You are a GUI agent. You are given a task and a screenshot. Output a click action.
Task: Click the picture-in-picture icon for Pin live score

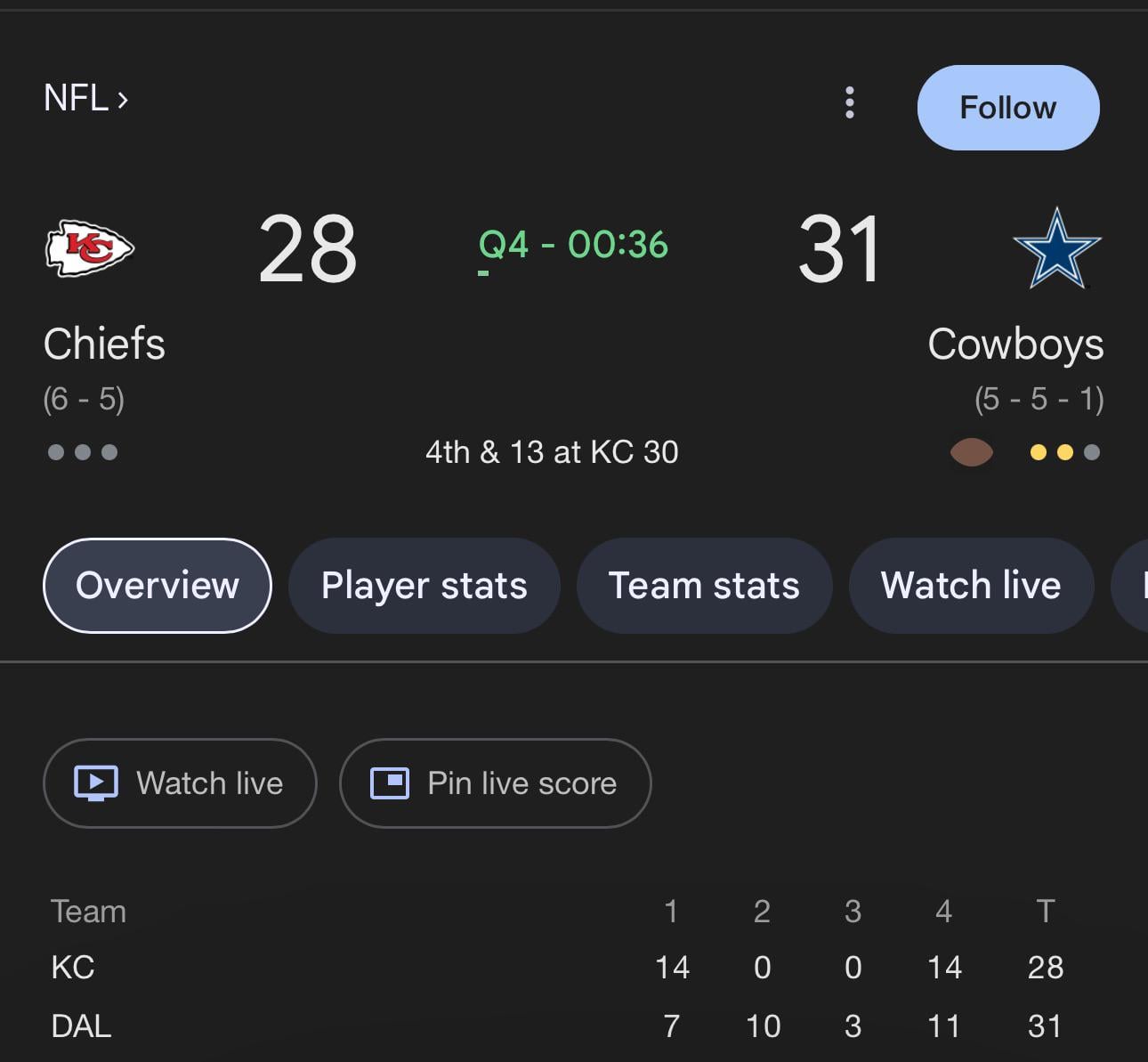pos(390,783)
